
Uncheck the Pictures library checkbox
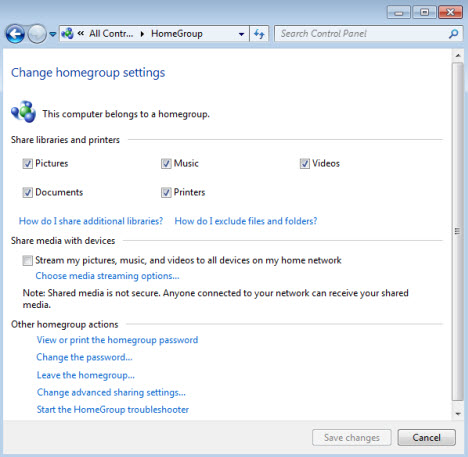(x=28, y=164)
